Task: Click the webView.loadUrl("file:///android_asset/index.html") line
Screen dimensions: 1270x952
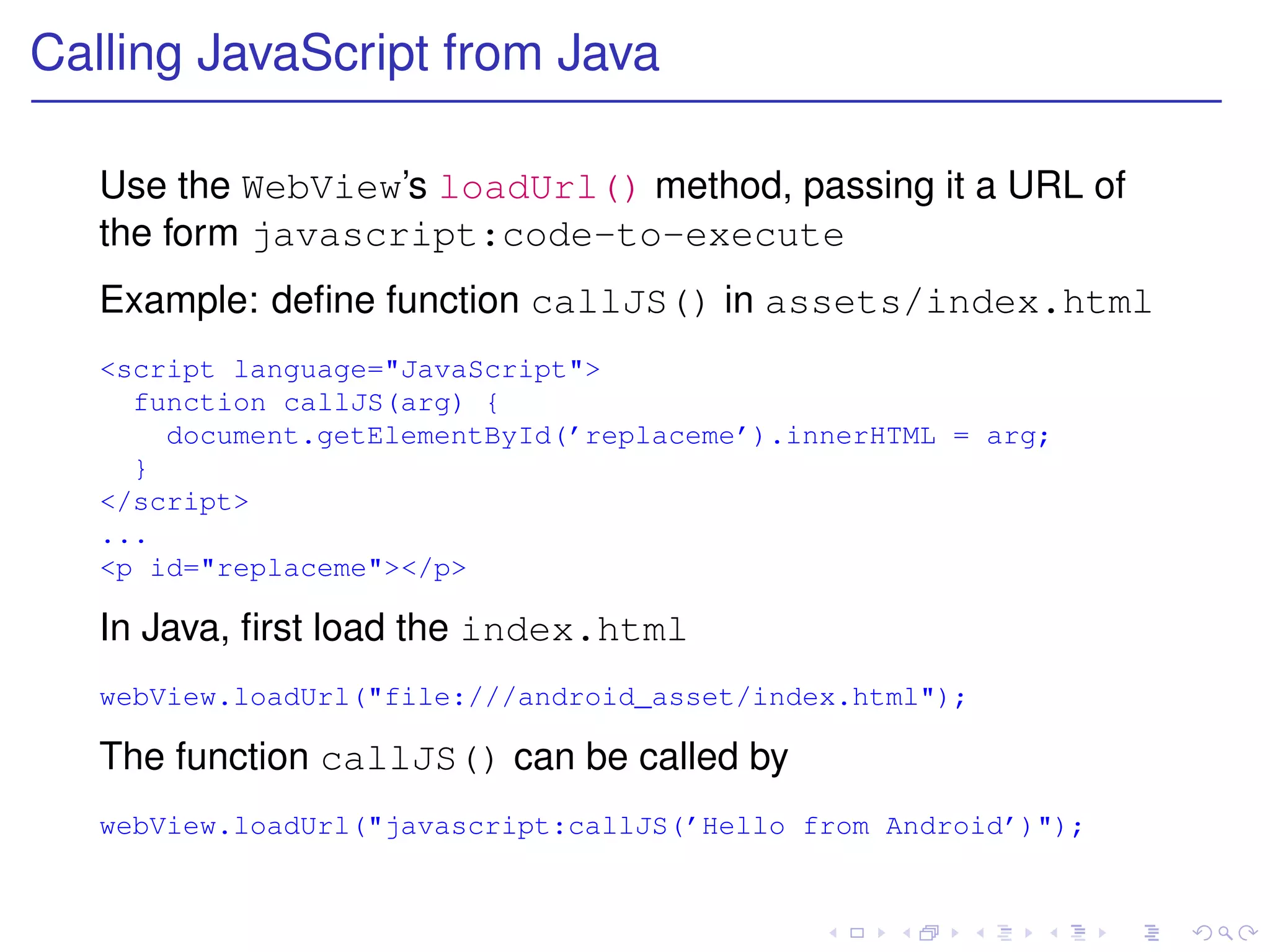Action: [533, 698]
